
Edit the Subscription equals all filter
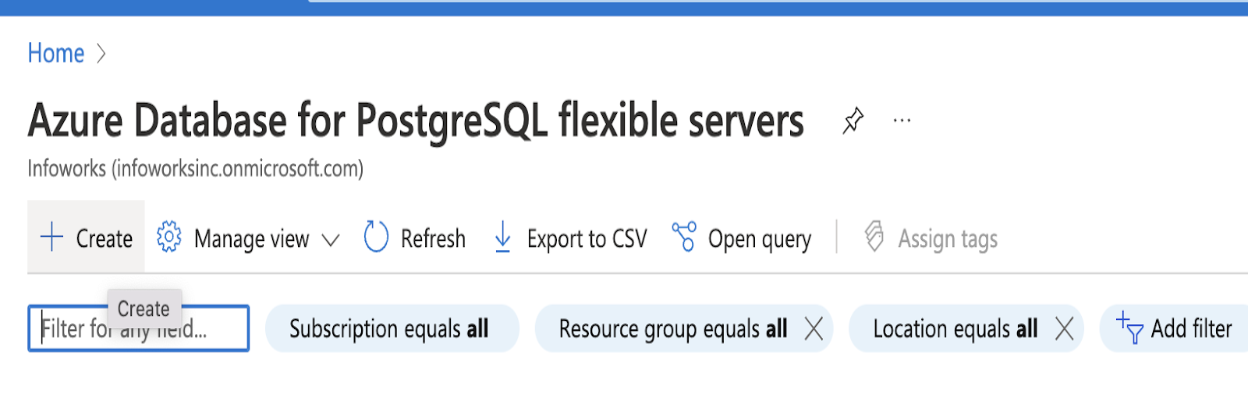392,329
